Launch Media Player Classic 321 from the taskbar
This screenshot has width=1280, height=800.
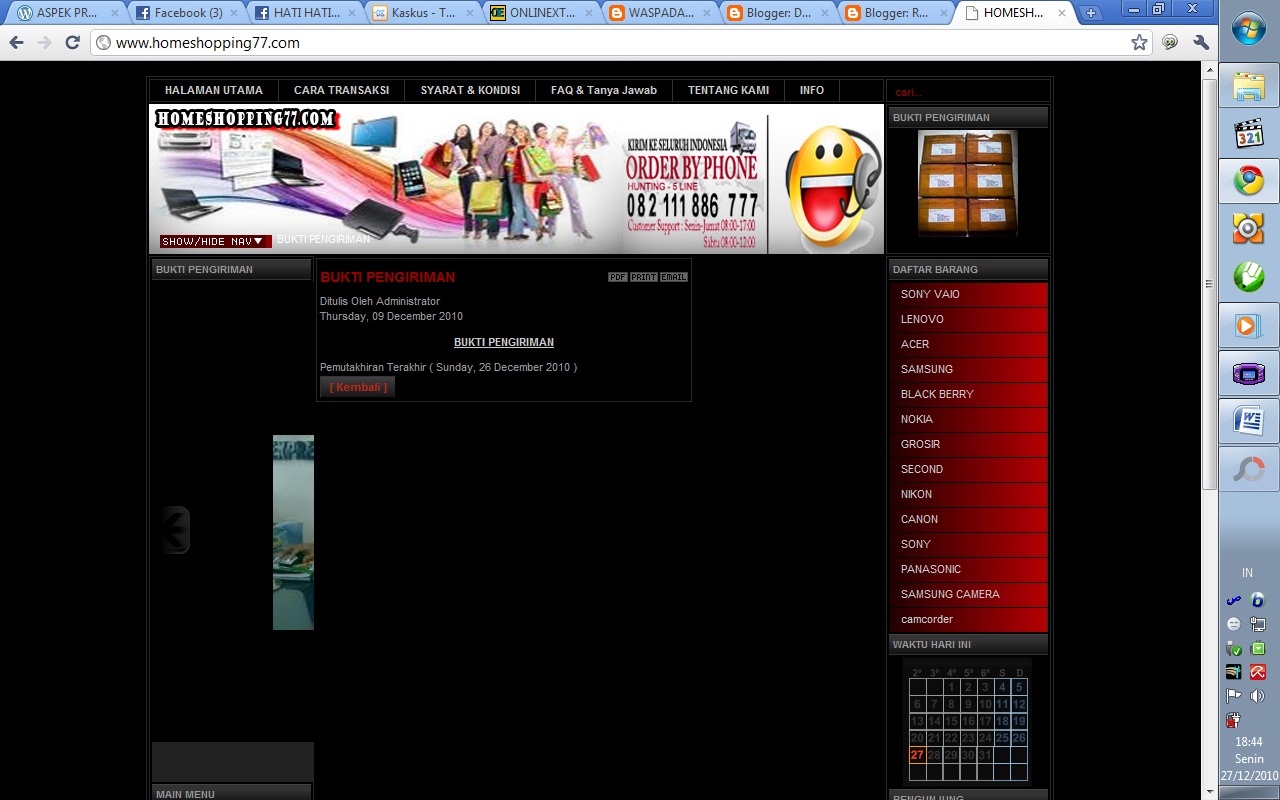tap(1249, 133)
